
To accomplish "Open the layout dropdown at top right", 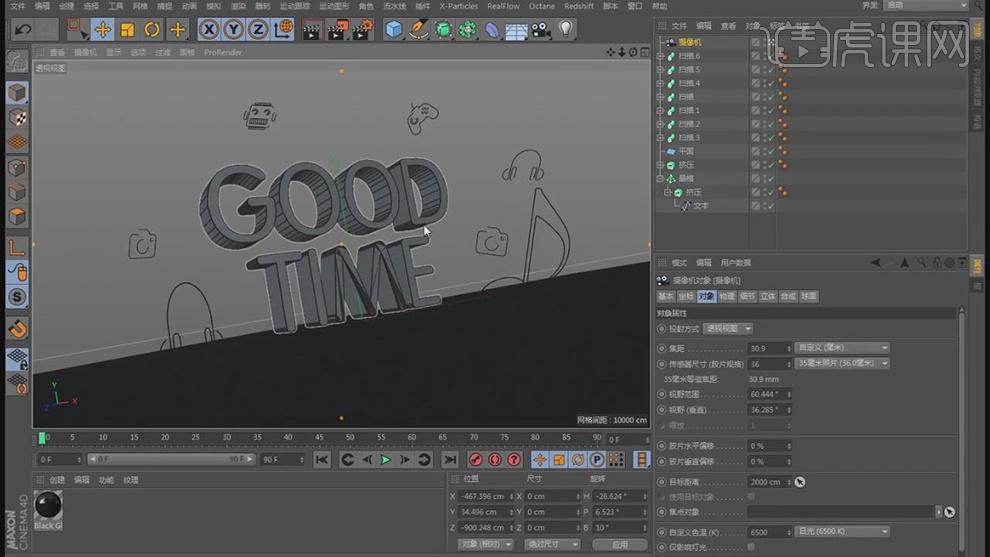I will click(926, 5).
